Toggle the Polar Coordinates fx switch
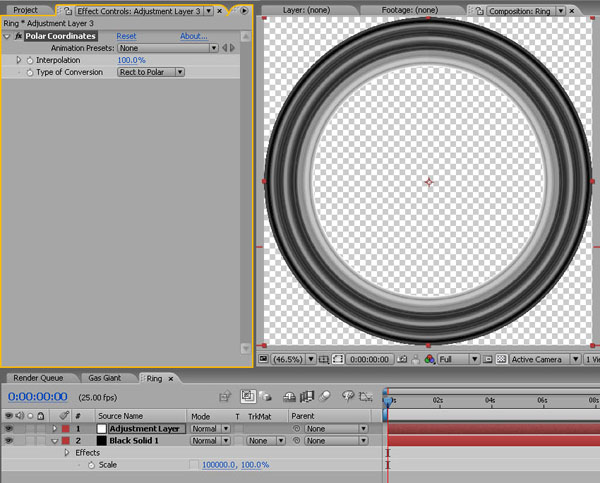 tap(18, 36)
